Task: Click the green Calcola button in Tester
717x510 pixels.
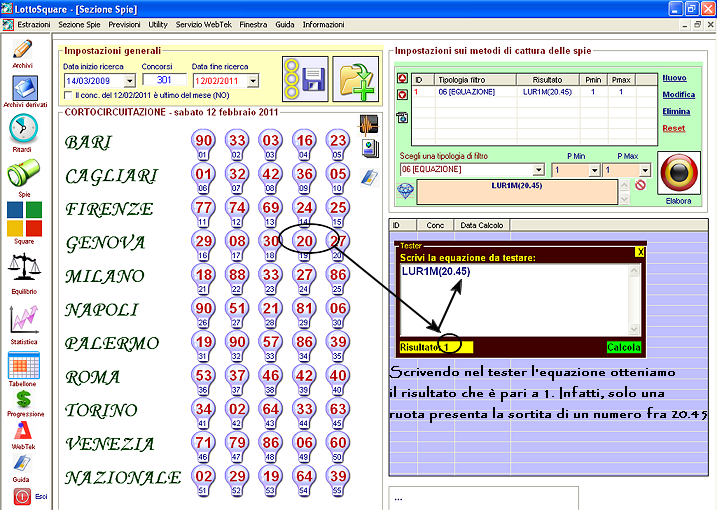Action: [624, 347]
